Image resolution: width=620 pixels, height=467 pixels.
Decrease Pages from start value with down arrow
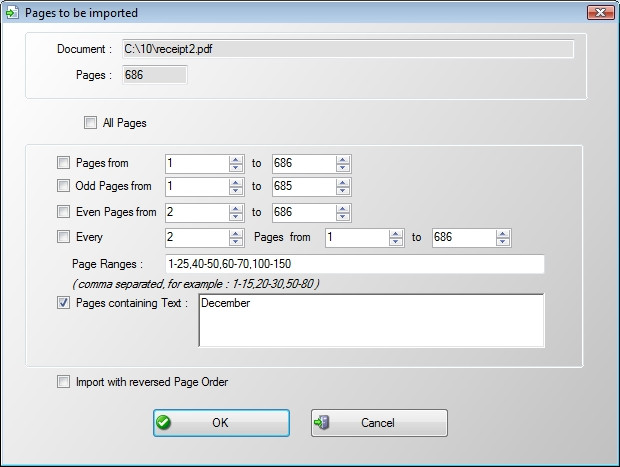click(236, 168)
